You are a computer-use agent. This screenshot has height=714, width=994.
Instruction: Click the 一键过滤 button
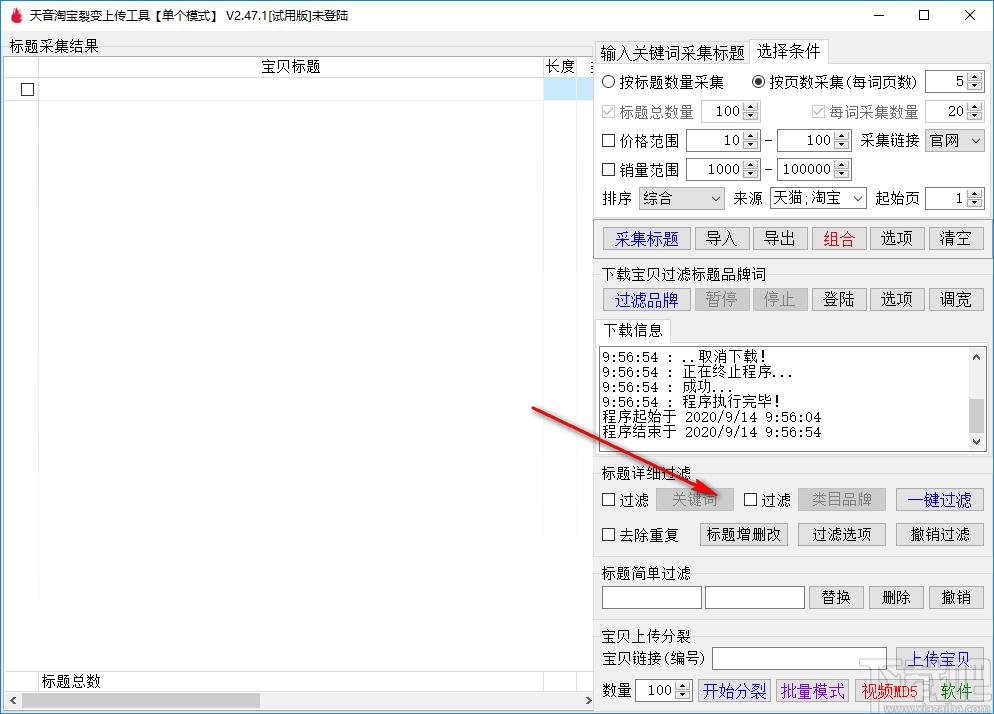click(x=939, y=500)
